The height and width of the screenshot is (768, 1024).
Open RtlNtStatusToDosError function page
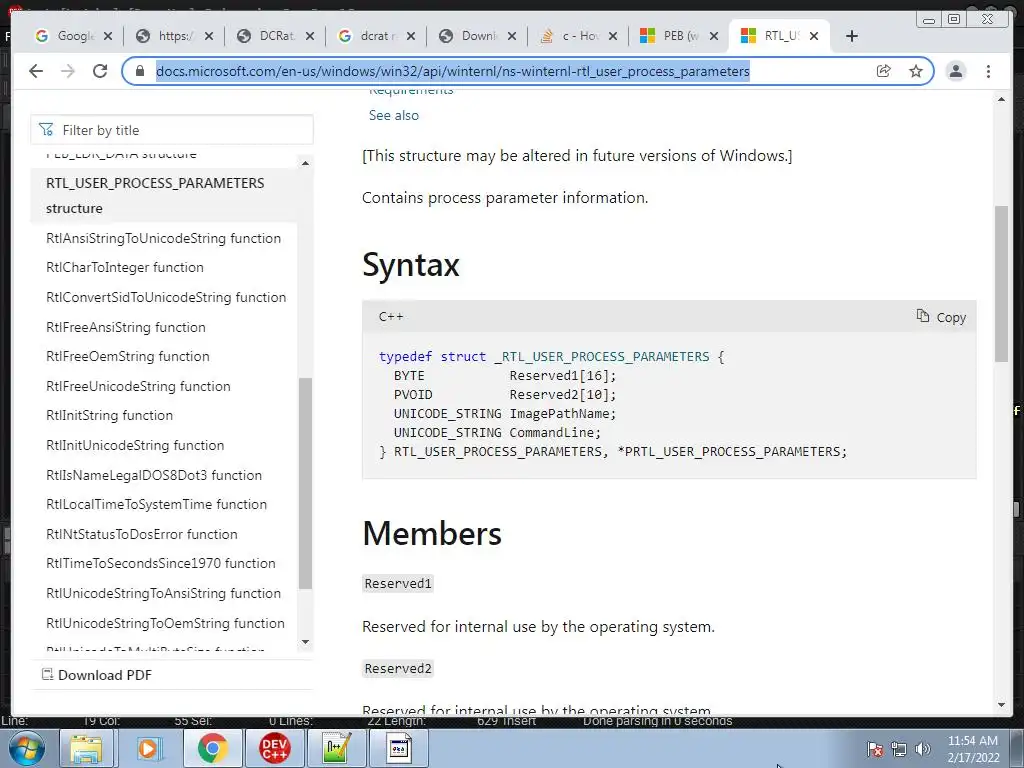(x=142, y=534)
